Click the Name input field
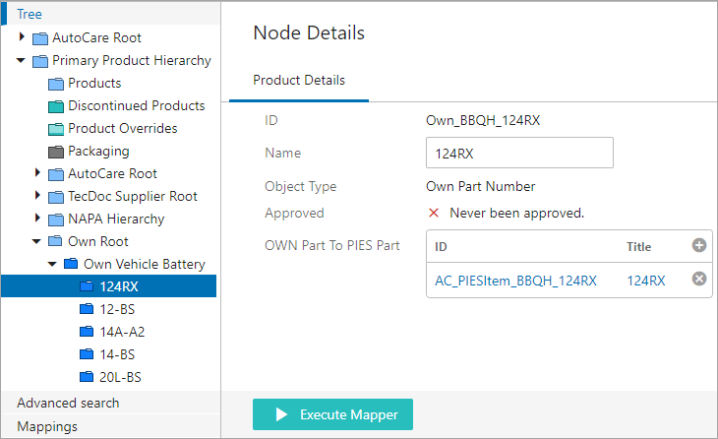Screen dimensions: 718x439 pos(520,153)
